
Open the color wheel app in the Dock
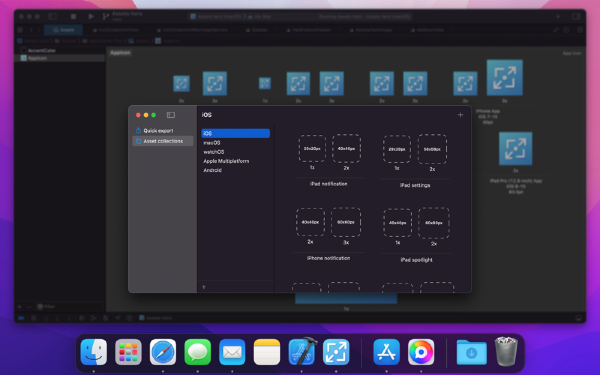(421, 352)
